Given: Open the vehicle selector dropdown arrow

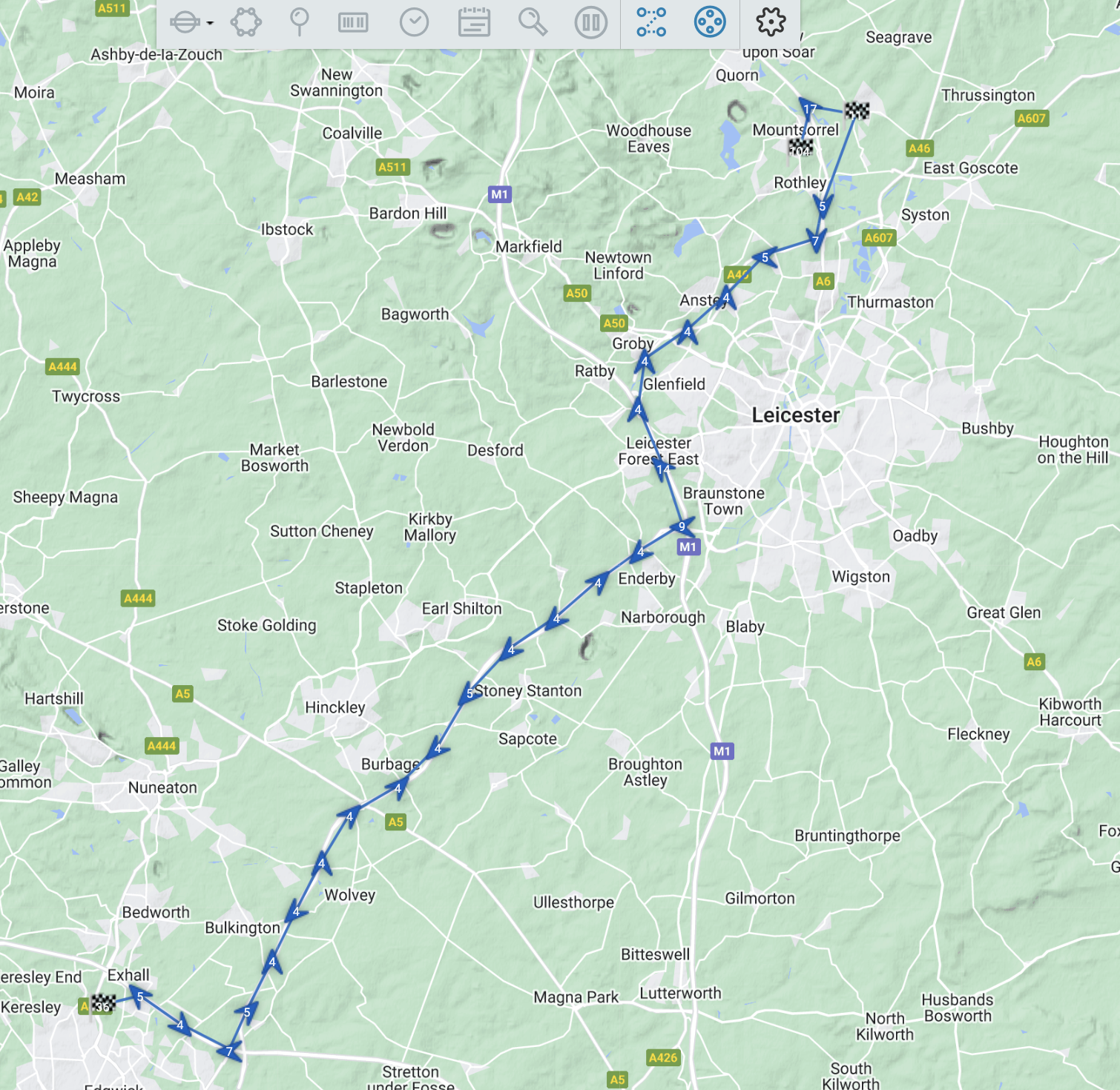Looking at the screenshot, I should [x=210, y=23].
